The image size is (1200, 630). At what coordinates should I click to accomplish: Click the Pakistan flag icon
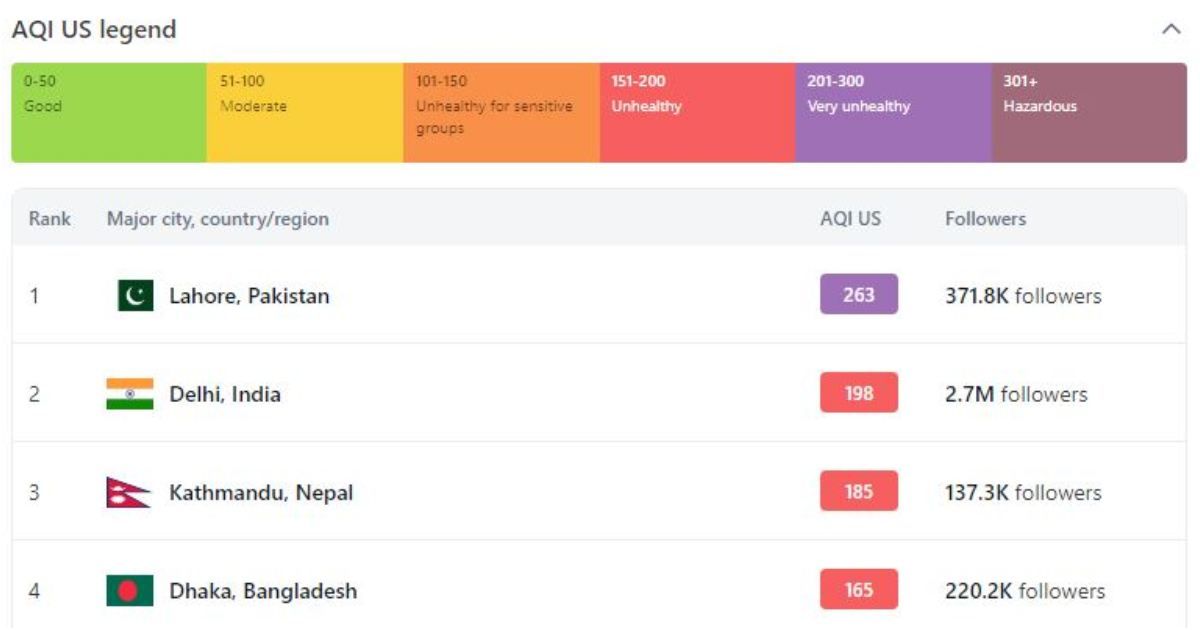pos(135,295)
